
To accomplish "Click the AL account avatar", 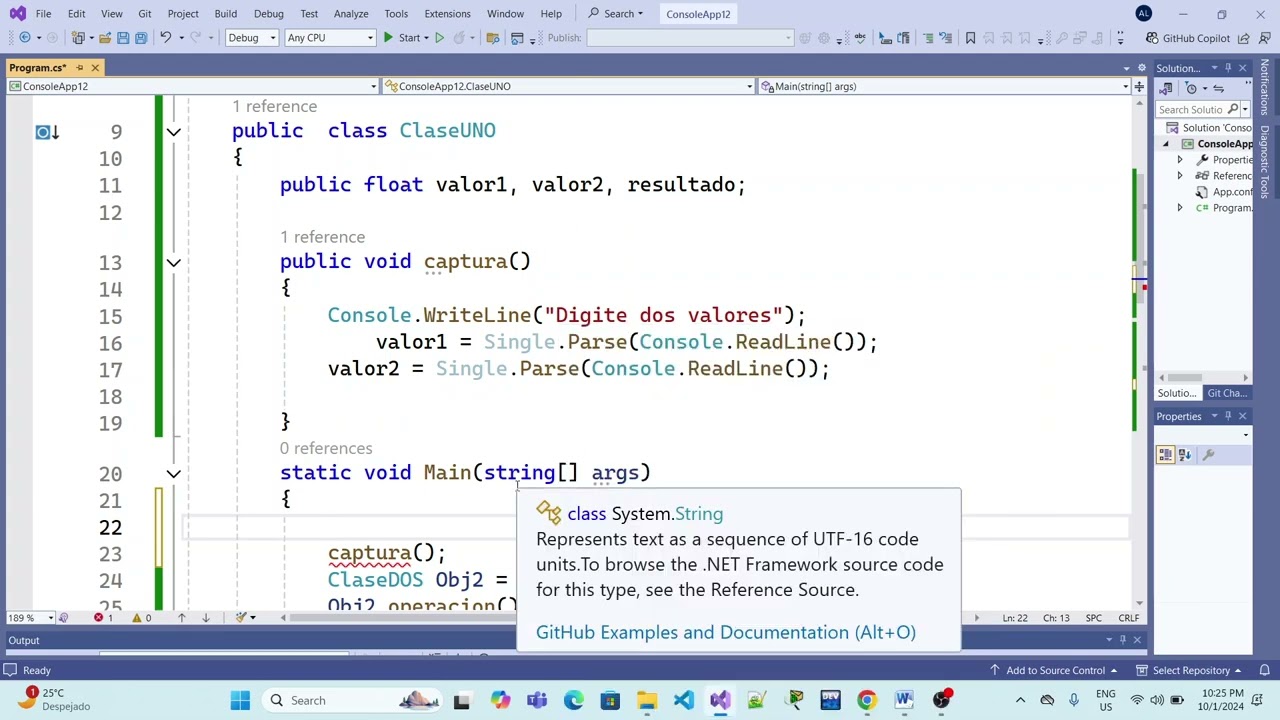I will pos(1144,14).
